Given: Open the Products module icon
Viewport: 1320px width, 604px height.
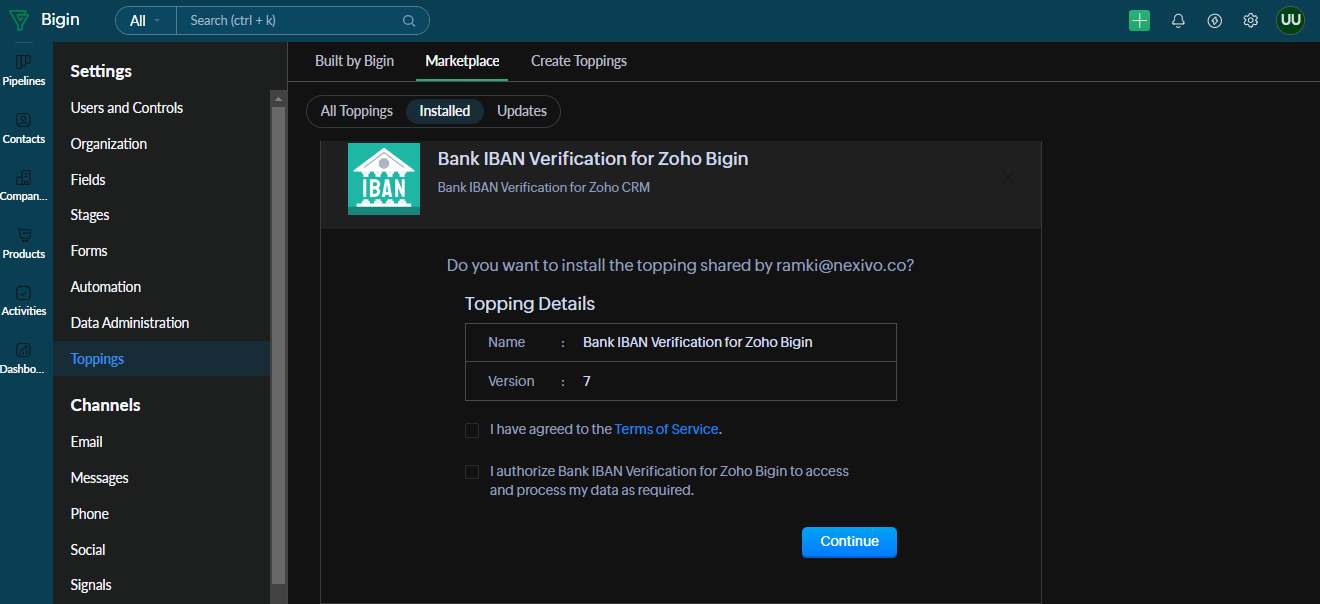Looking at the screenshot, I should tap(24, 235).
